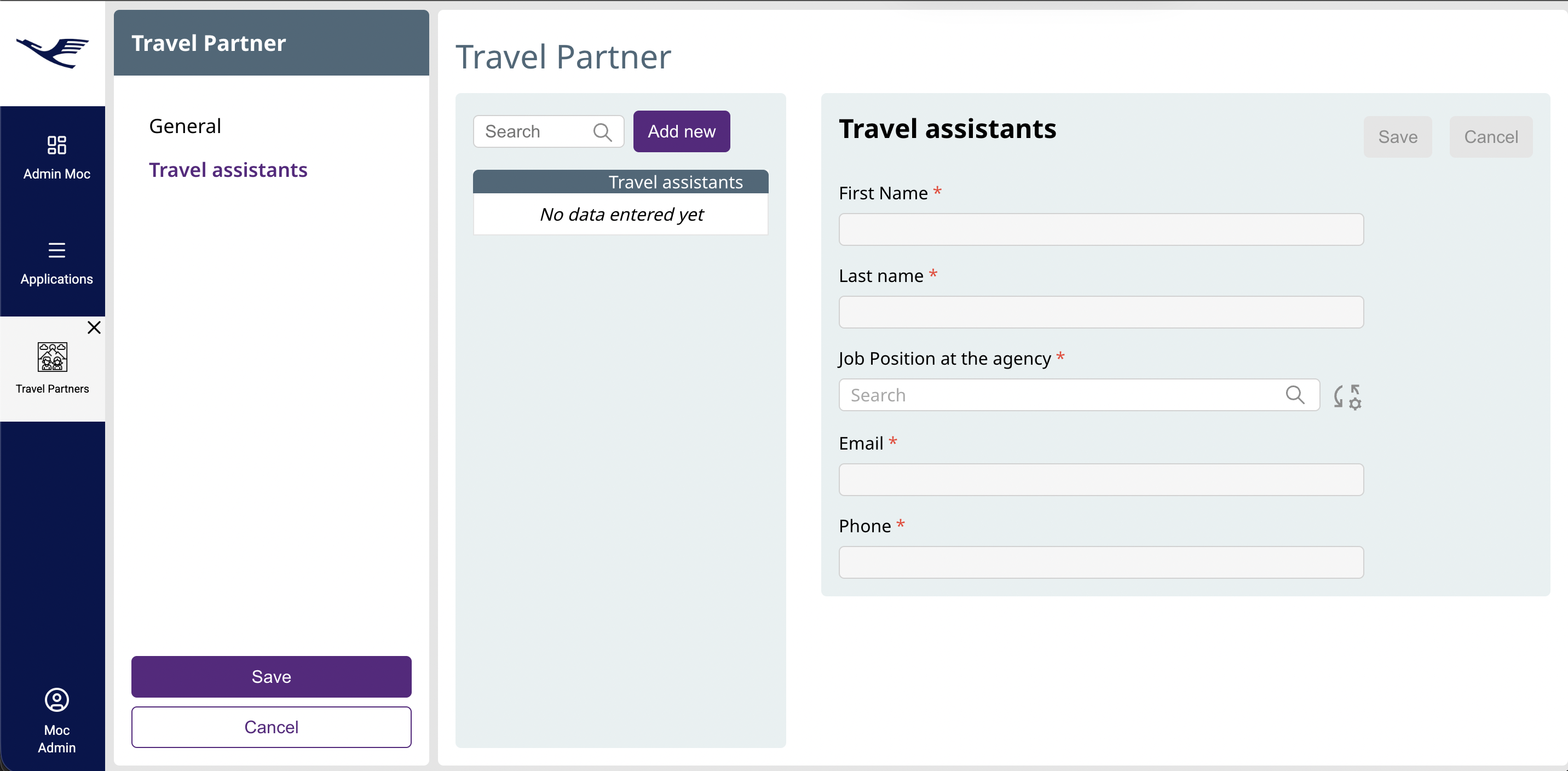The image size is (1568, 771).
Task: Click the purple Save button in left panel
Action: coord(271,677)
